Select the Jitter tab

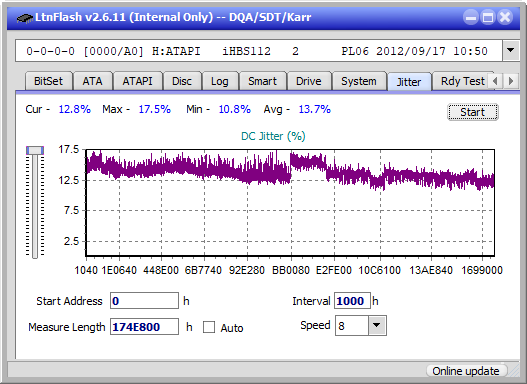[x=409, y=82]
